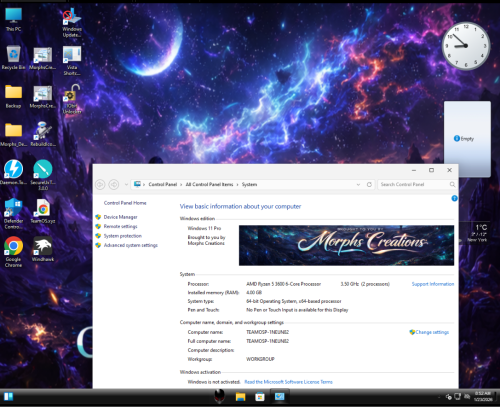Open the Windows Update desktop shortcut

tap(72, 23)
